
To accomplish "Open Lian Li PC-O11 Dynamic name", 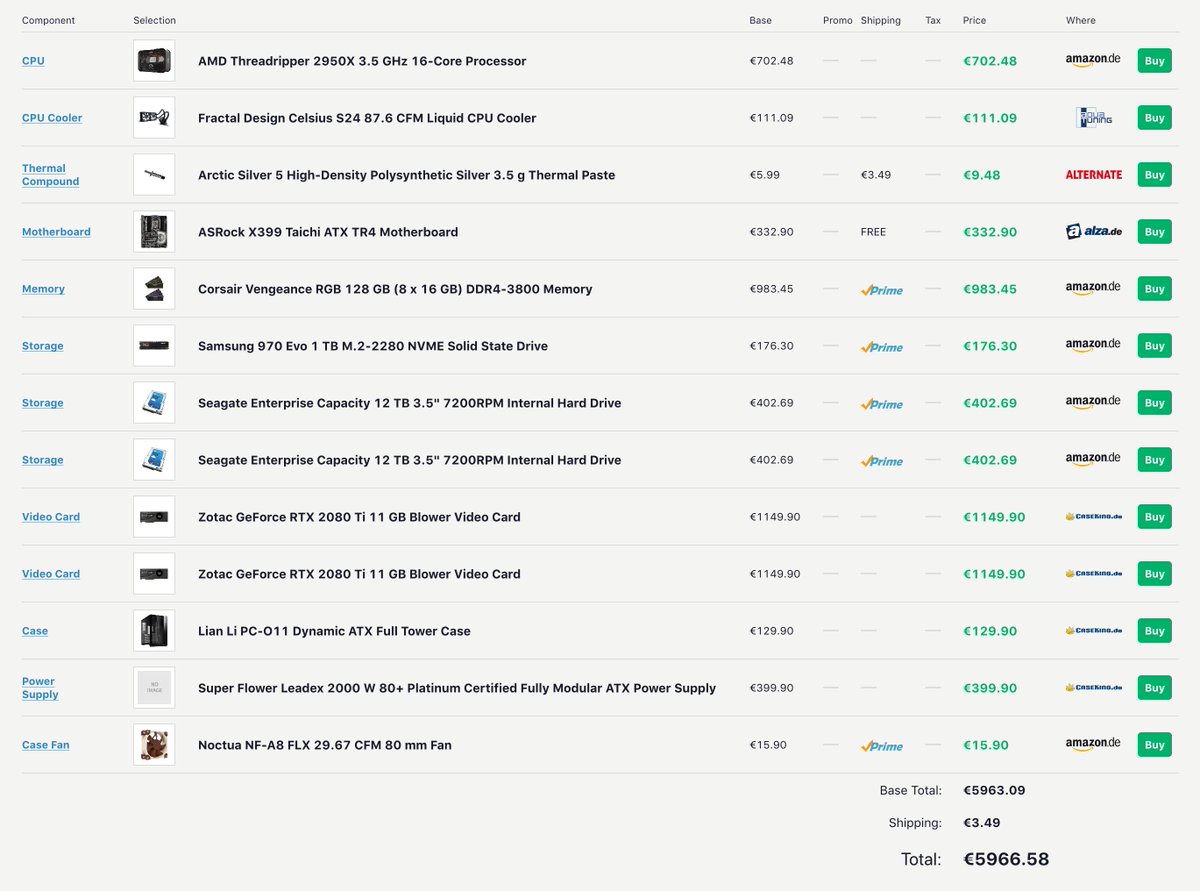I will tap(334, 631).
